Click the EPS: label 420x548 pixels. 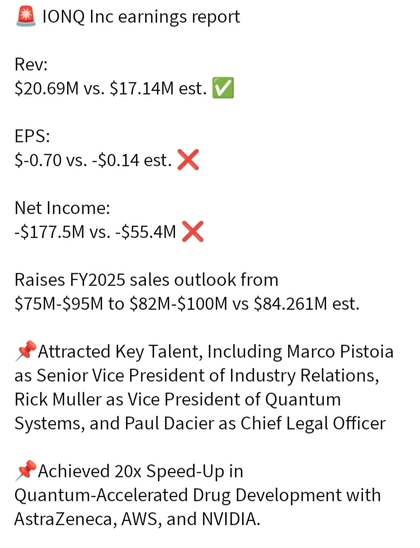32,136
